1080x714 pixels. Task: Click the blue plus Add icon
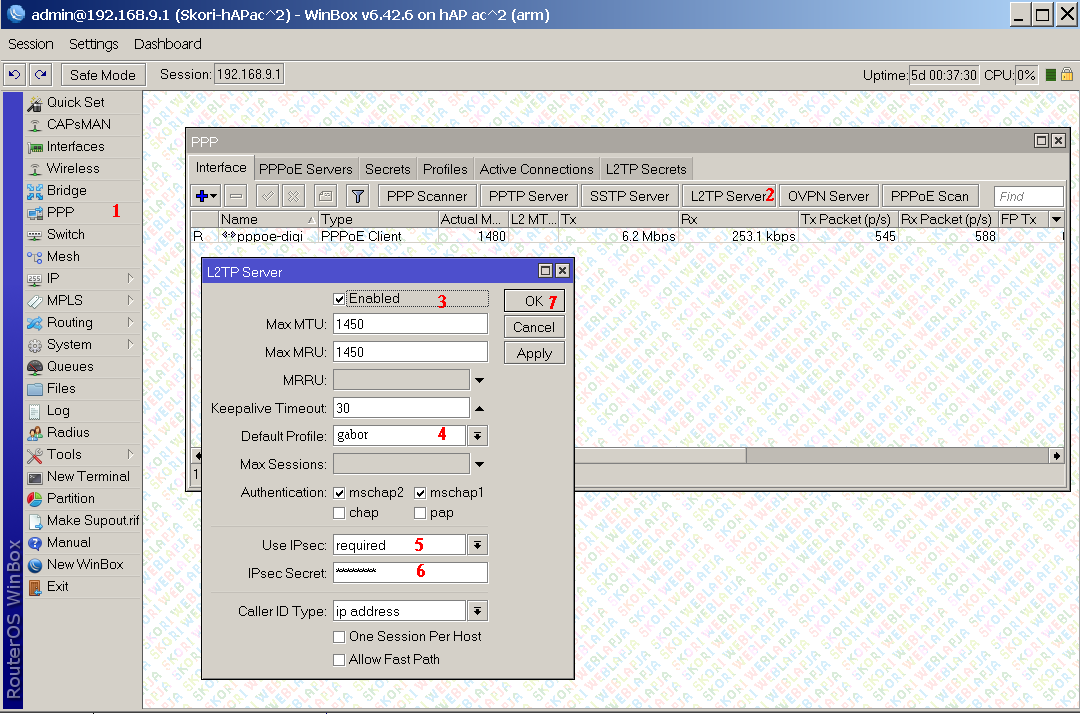(203, 196)
